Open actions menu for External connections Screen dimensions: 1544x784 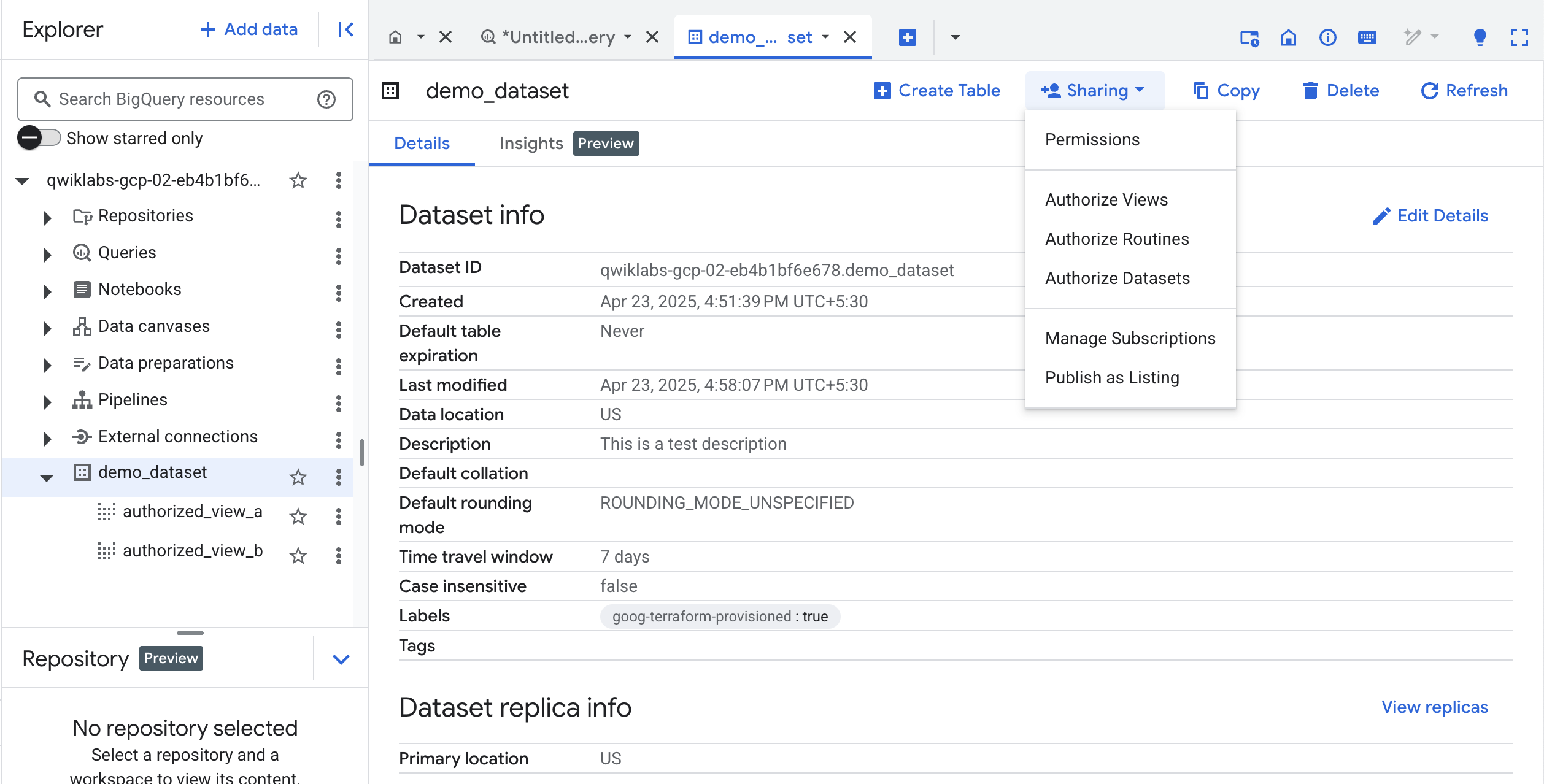pos(339,439)
